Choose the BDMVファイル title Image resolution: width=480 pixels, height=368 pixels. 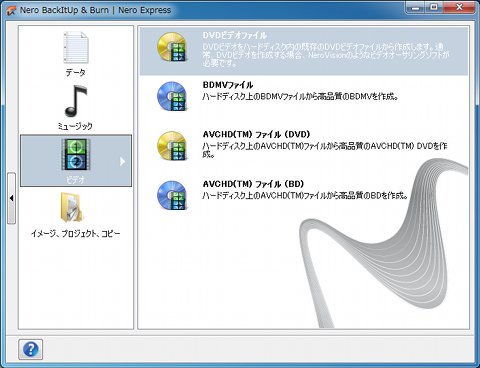tap(228, 85)
